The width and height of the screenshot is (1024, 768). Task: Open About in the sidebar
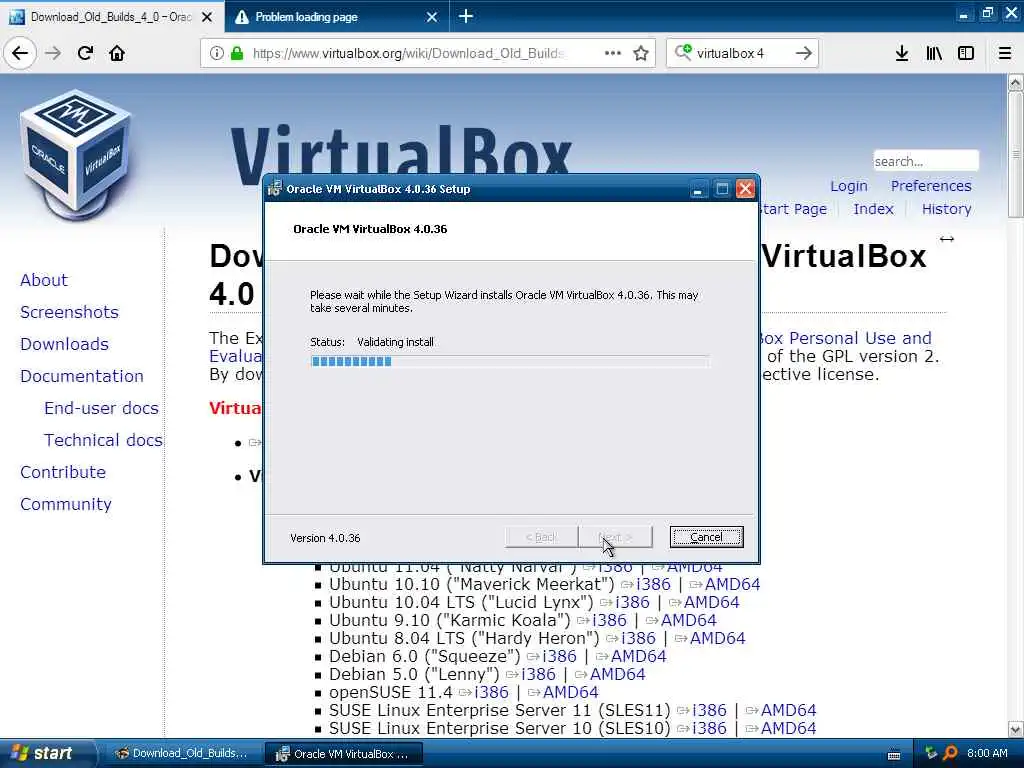point(44,280)
